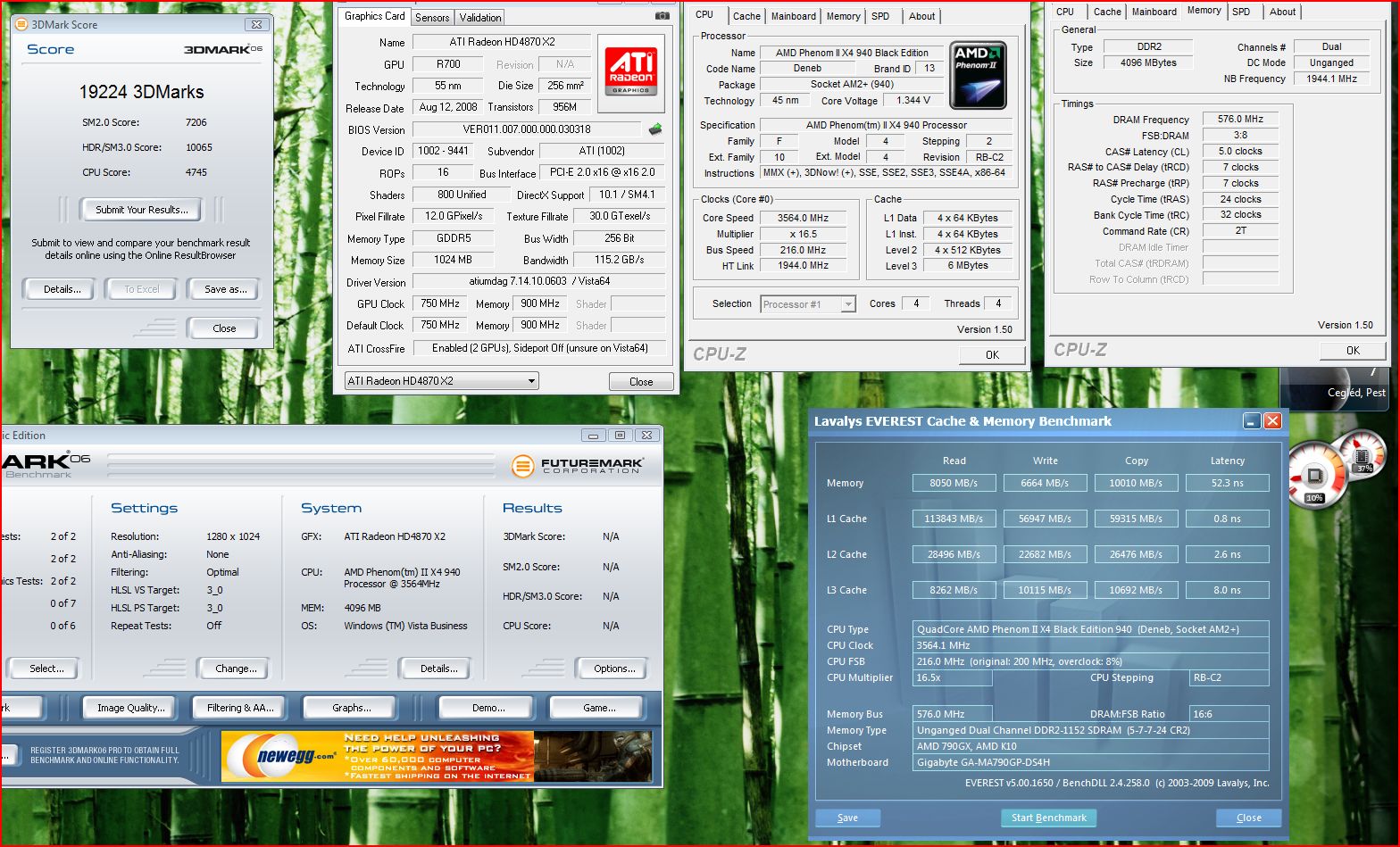The width and height of the screenshot is (1400, 847).
Task: Open the SPD tab in the left CPU-Z window
Action: pos(880,16)
